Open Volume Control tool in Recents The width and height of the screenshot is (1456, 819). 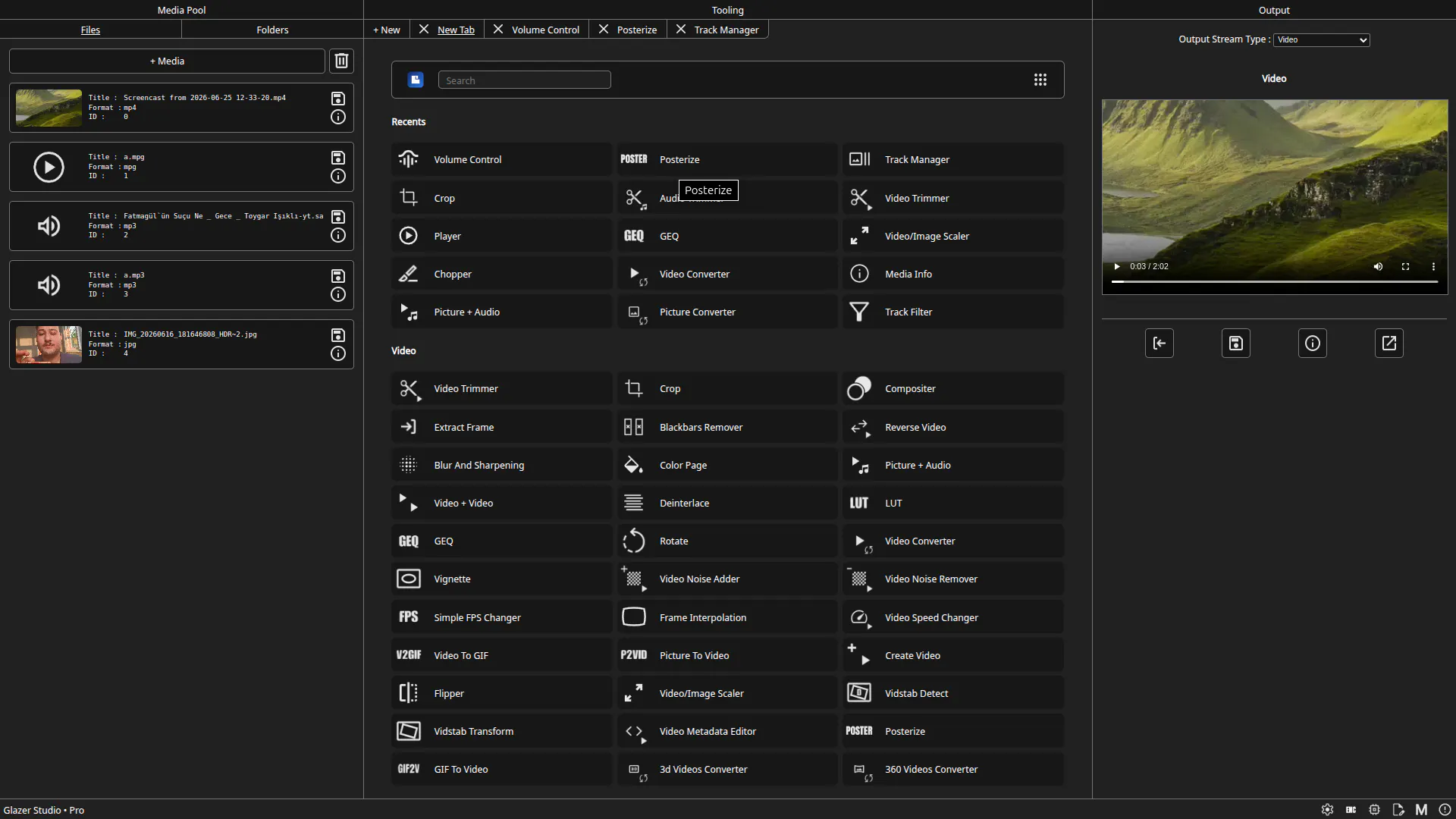pos(501,159)
